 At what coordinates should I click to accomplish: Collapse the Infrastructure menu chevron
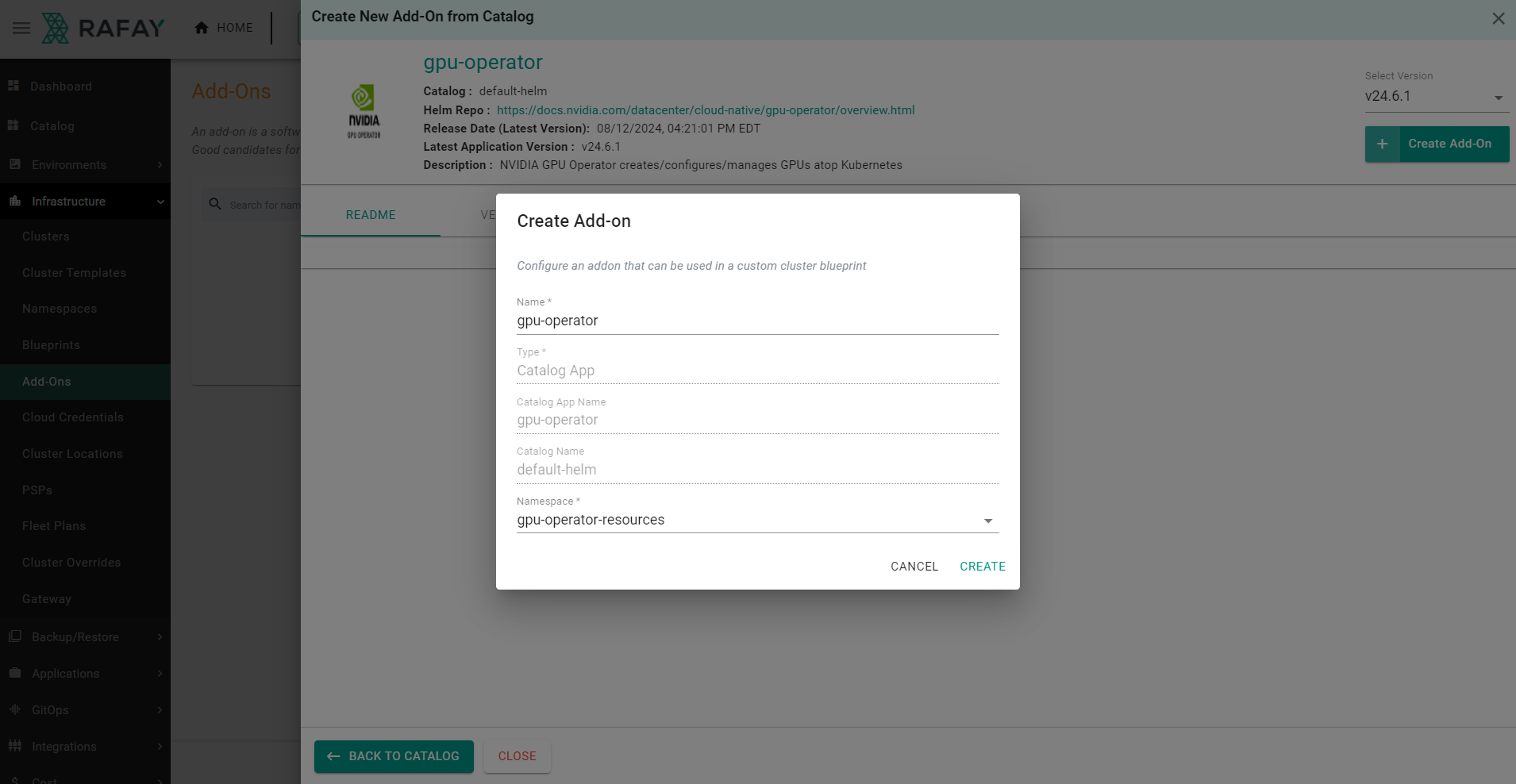point(160,202)
